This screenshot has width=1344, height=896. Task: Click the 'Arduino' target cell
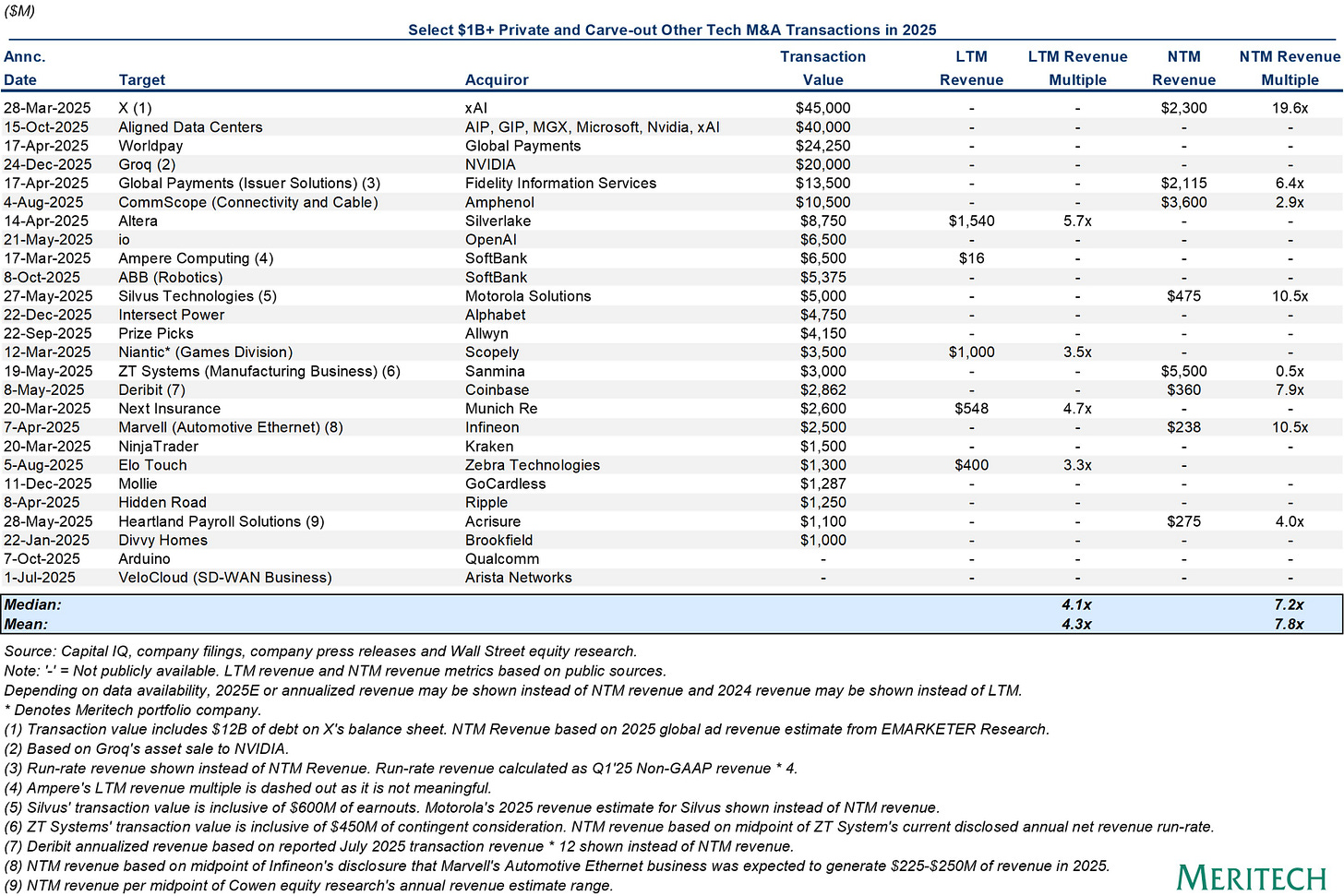pos(144,559)
